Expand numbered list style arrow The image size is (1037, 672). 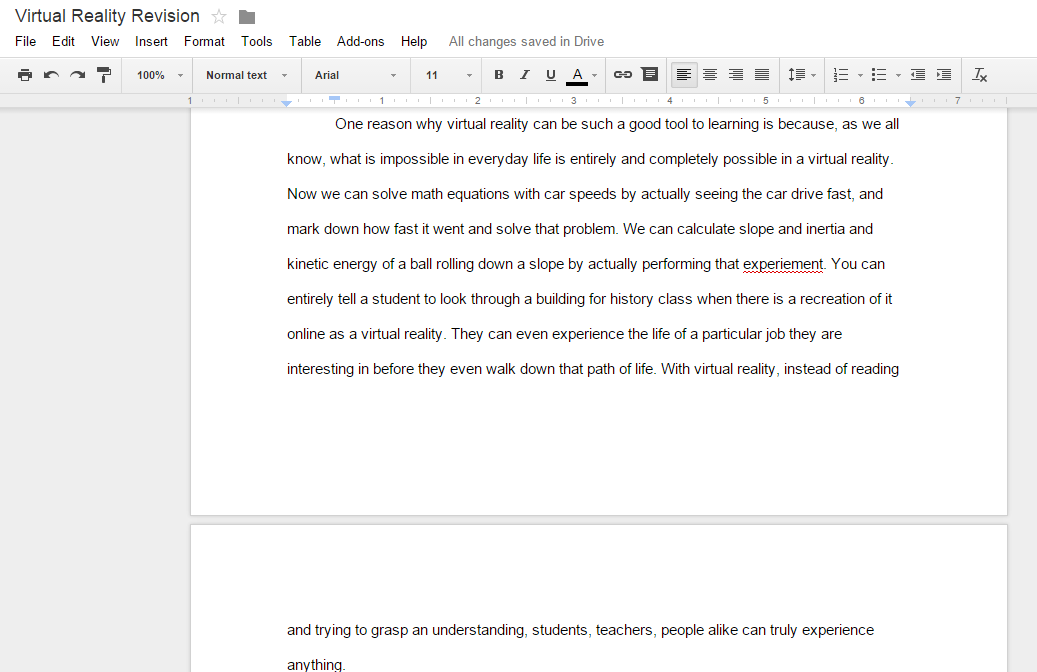coord(860,75)
